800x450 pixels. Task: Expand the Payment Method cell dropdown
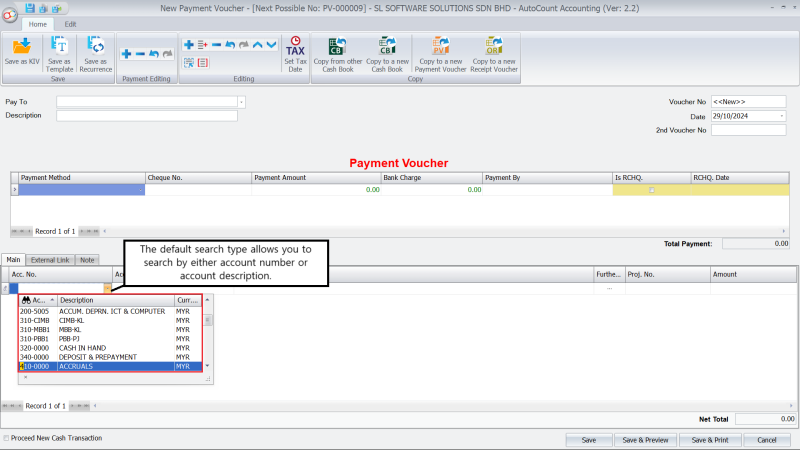point(140,190)
